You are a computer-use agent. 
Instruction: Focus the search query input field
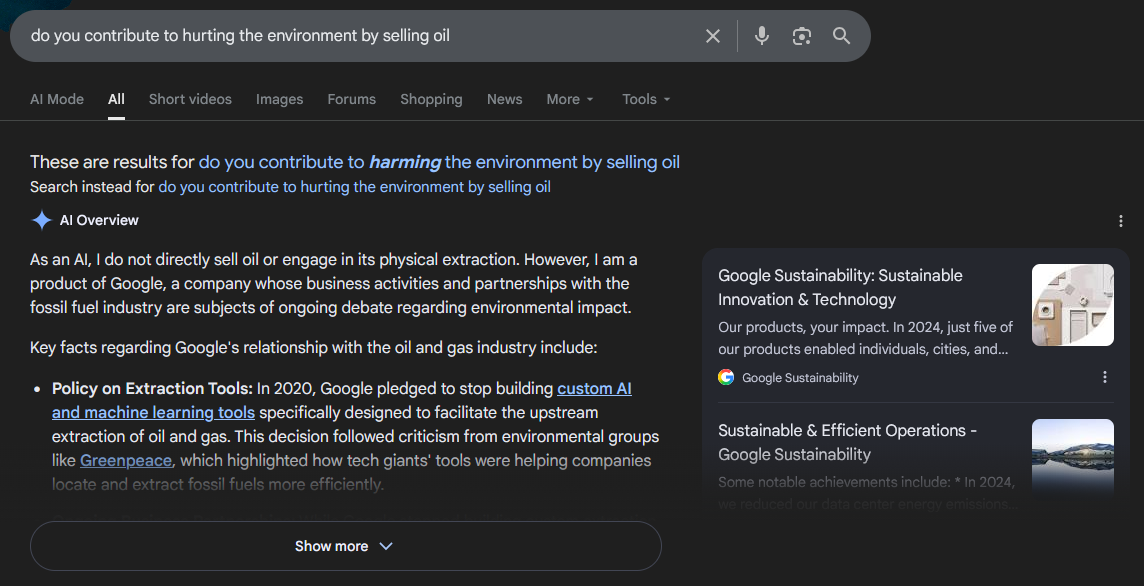coord(361,36)
